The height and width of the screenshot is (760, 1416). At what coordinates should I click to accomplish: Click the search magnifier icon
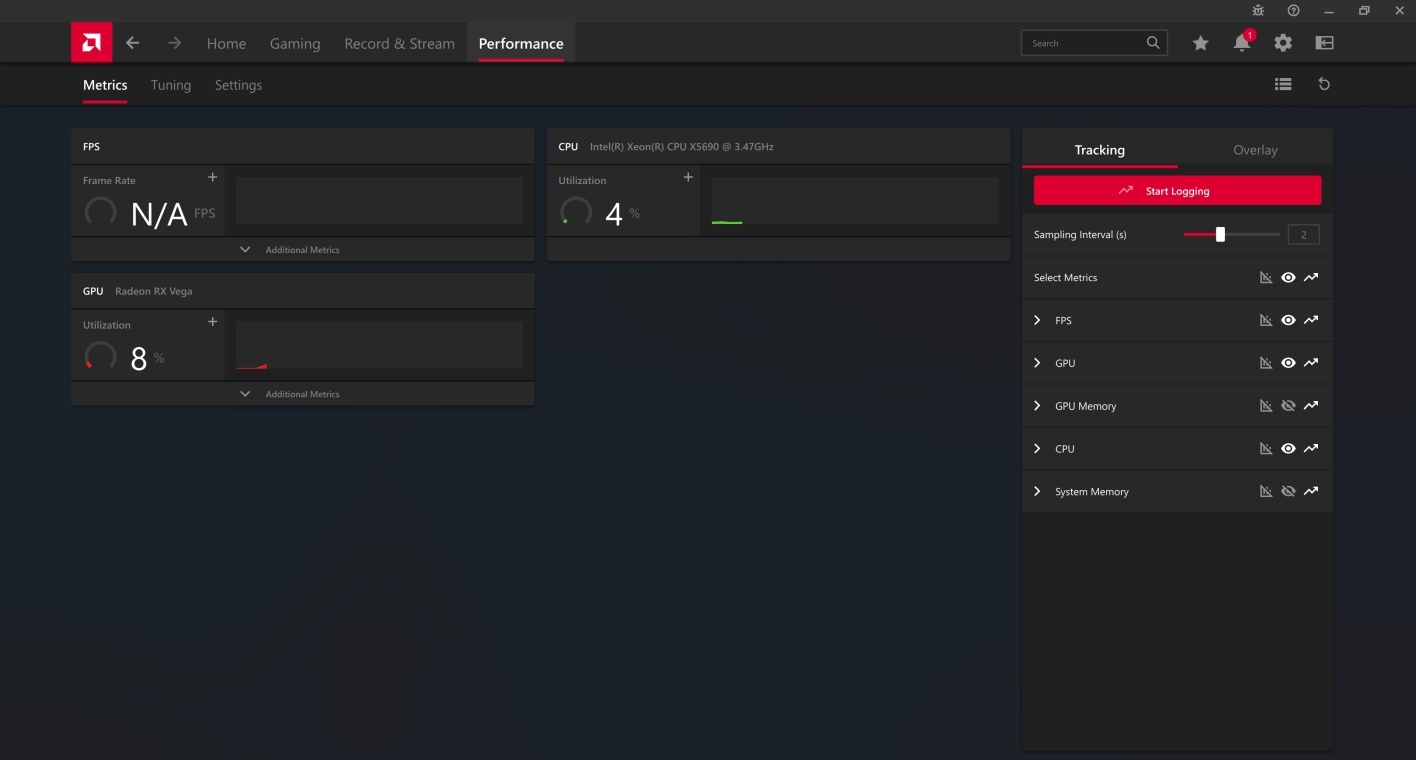[1153, 43]
